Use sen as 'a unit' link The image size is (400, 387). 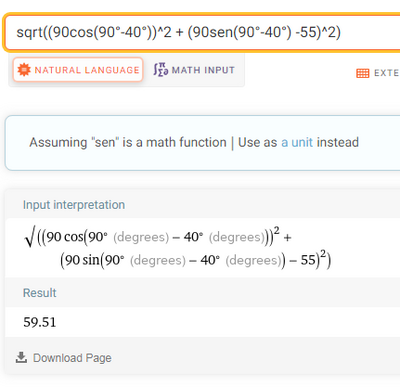(297, 142)
